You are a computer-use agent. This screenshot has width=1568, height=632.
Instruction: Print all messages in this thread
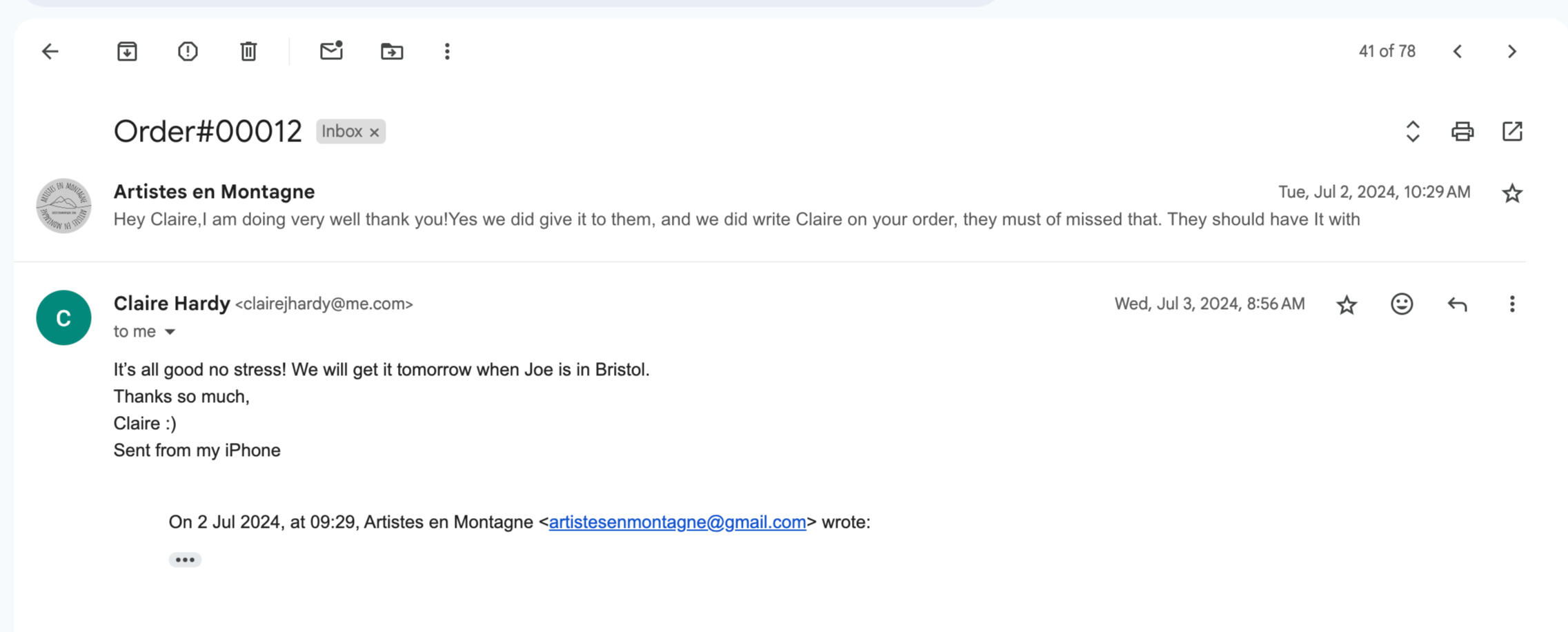(x=1462, y=131)
